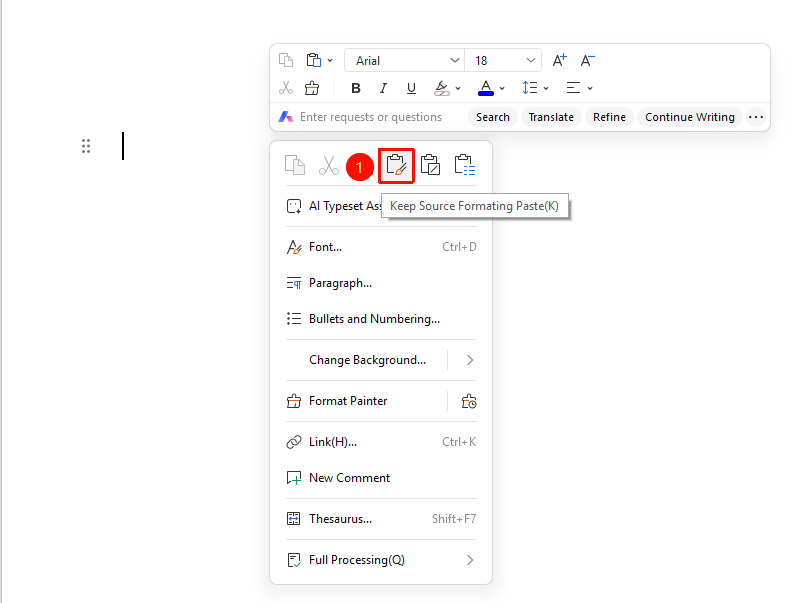Select the paste icon with blue list lines
Image resolution: width=802 pixels, height=603 pixels.
[464, 165]
